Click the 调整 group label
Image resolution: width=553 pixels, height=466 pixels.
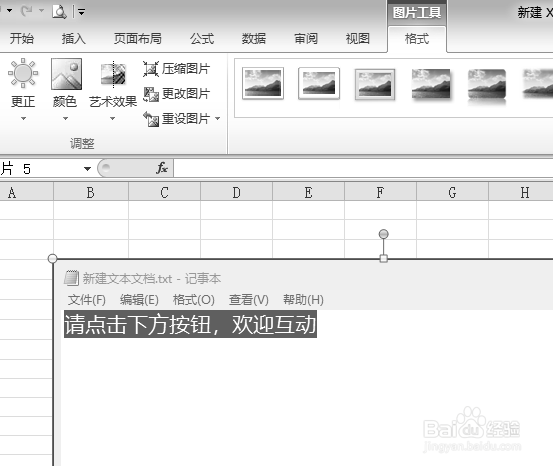point(82,144)
